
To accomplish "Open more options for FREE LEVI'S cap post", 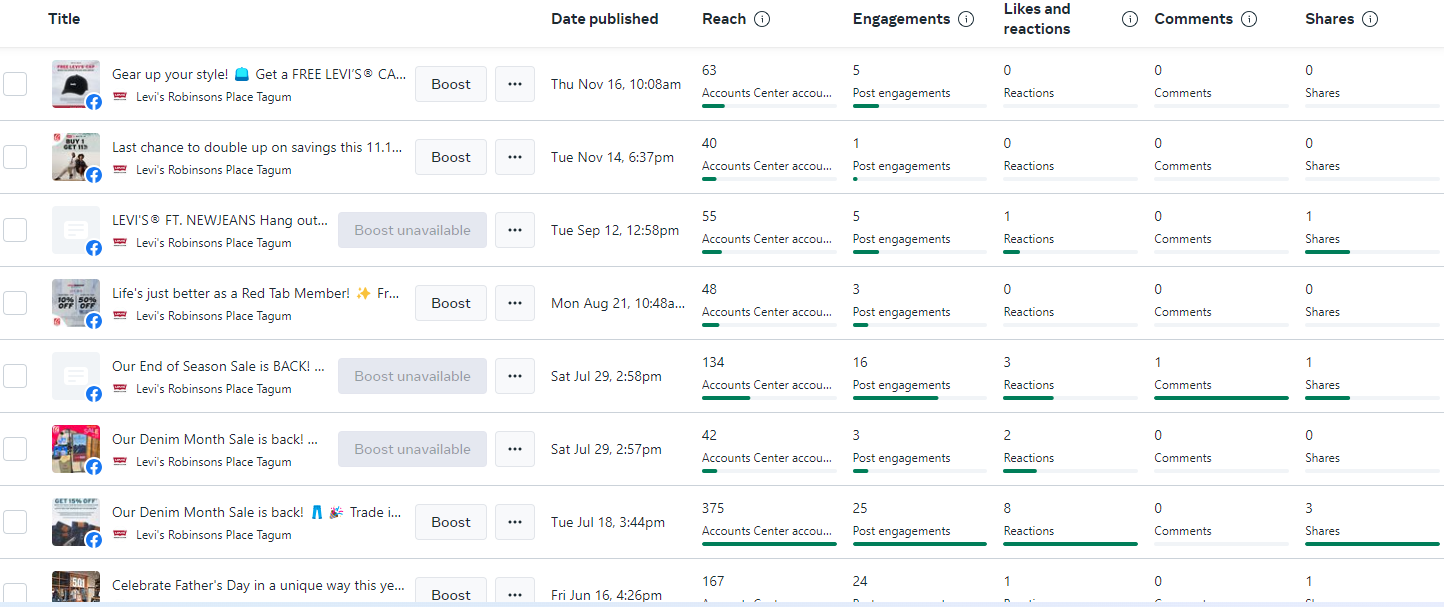I will coord(515,84).
